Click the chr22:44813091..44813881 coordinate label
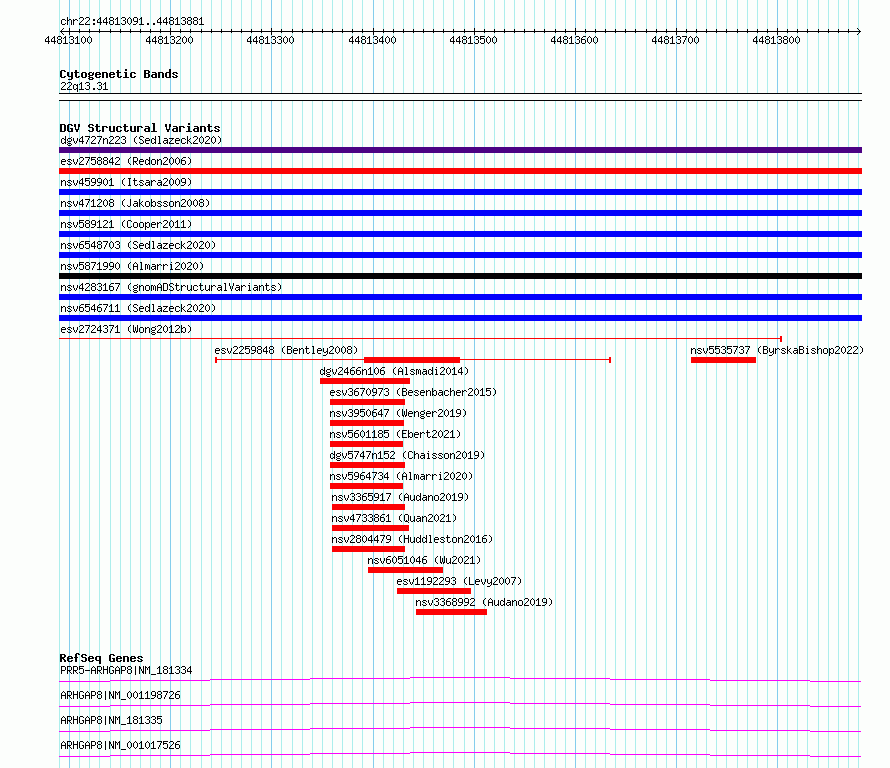This screenshot has width=890, height=768. pyautogui.click(x=132, y=22)
